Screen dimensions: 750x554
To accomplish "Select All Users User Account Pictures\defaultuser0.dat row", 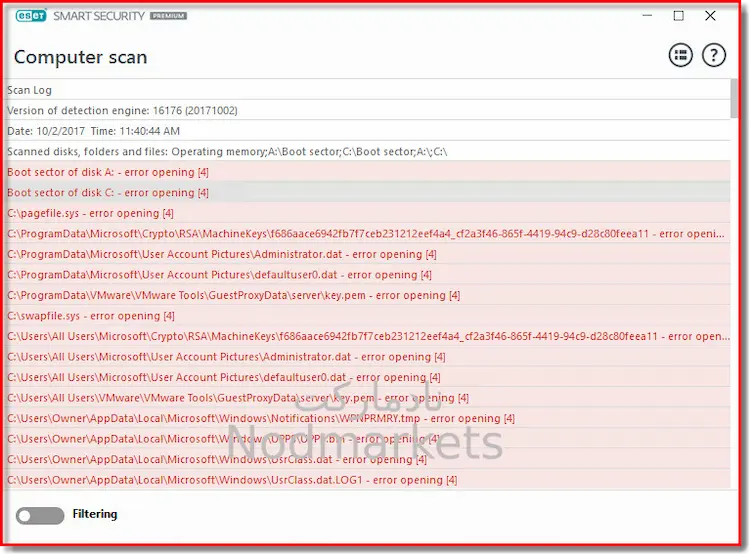I will click(x=367, y=377).
